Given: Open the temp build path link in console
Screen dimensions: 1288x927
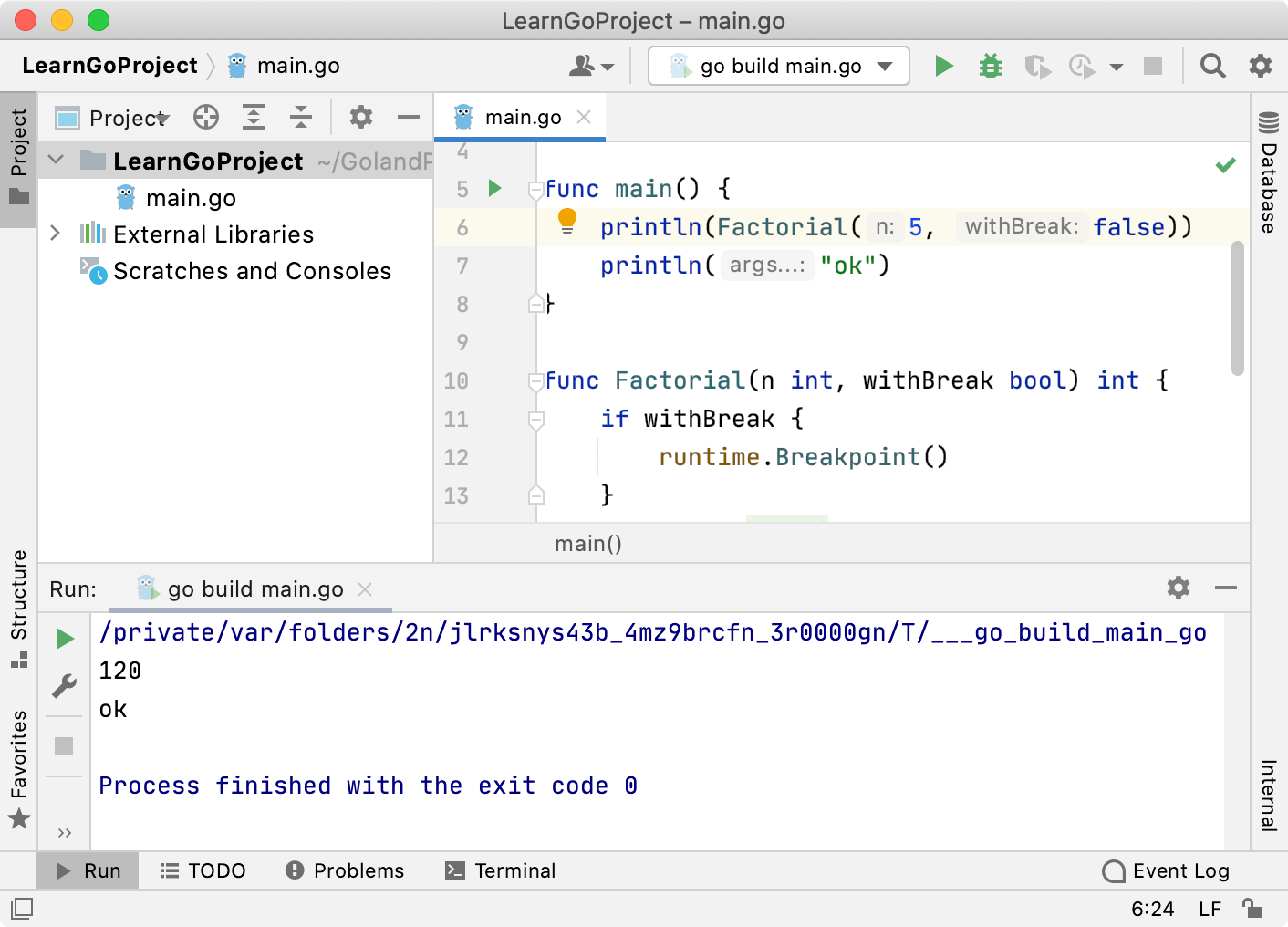Looking at the screenshot, I should click(x=653, y=632).
